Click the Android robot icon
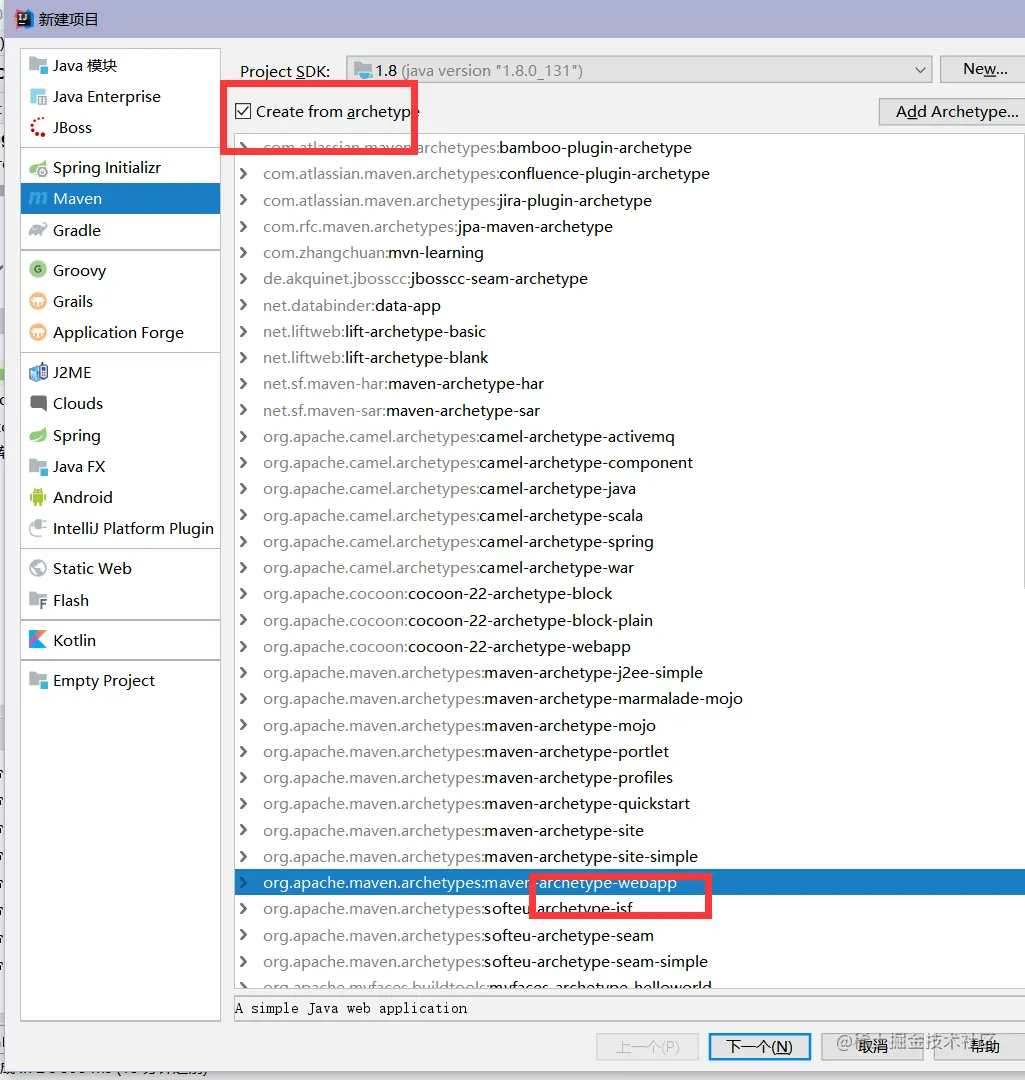 tap(38, 497)
